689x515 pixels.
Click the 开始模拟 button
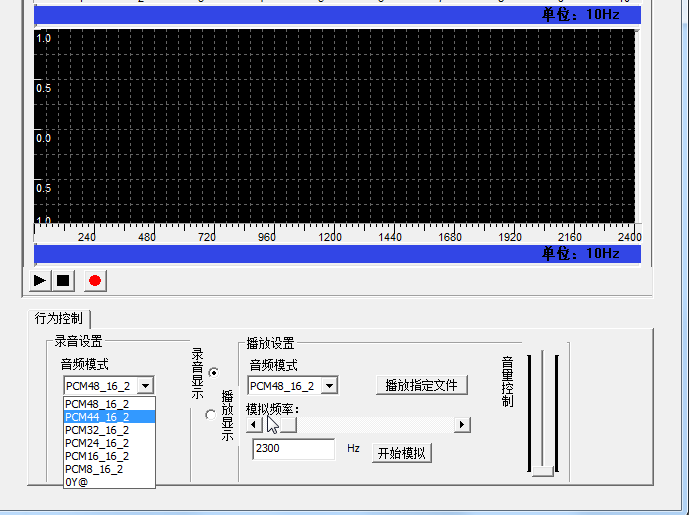tap(401, 453)
